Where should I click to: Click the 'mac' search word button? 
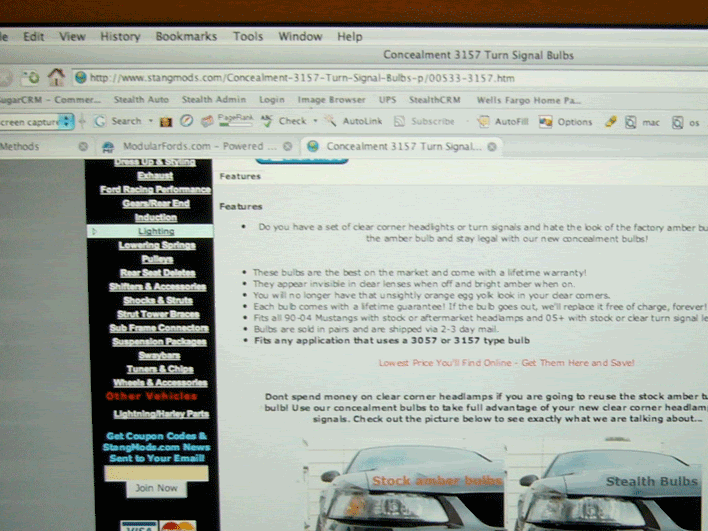point(642,122)
